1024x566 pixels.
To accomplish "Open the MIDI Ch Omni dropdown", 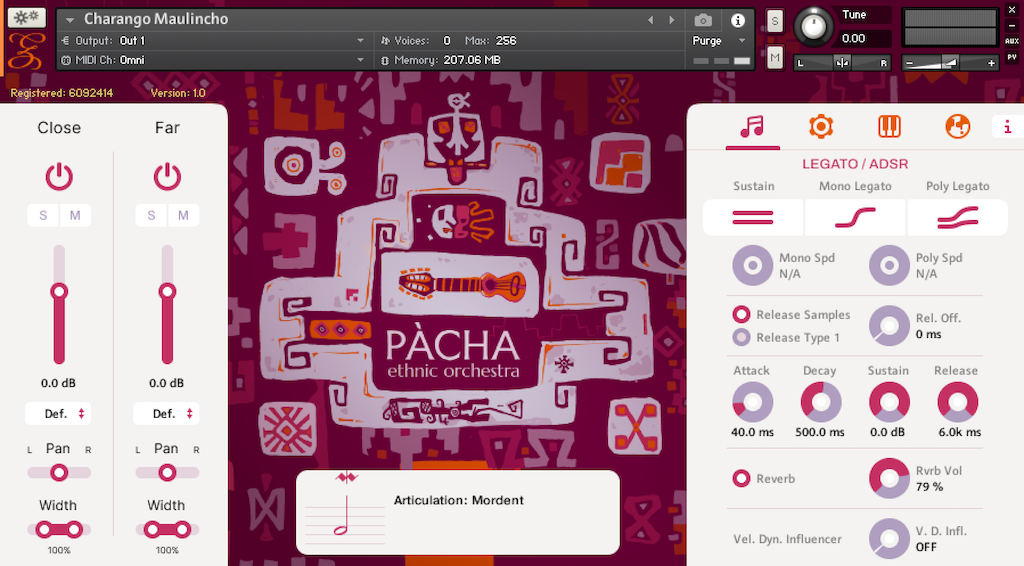I will pos(213,60).
